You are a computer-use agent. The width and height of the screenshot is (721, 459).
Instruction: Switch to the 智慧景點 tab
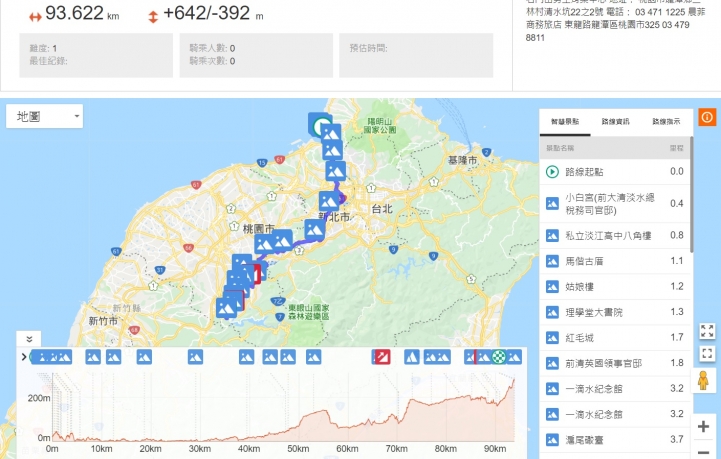pyautogui.click(x=565, y=122)
